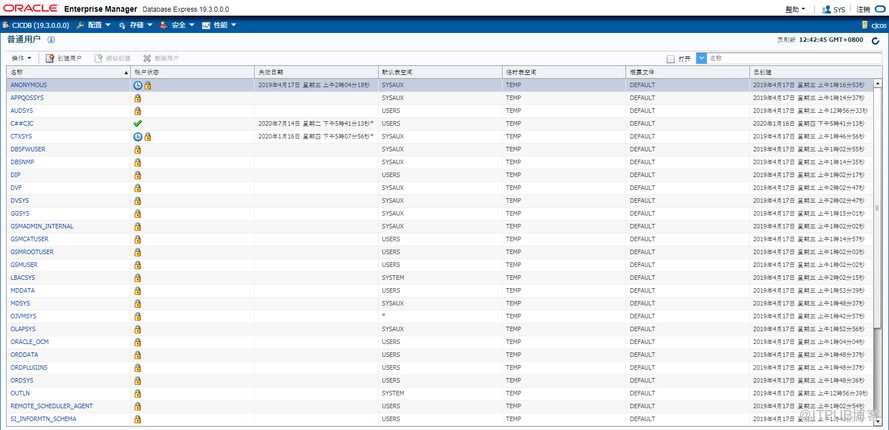889x430 pixels.
Task: Click the CJCDB database icon
Action: [x=6, y=25]
